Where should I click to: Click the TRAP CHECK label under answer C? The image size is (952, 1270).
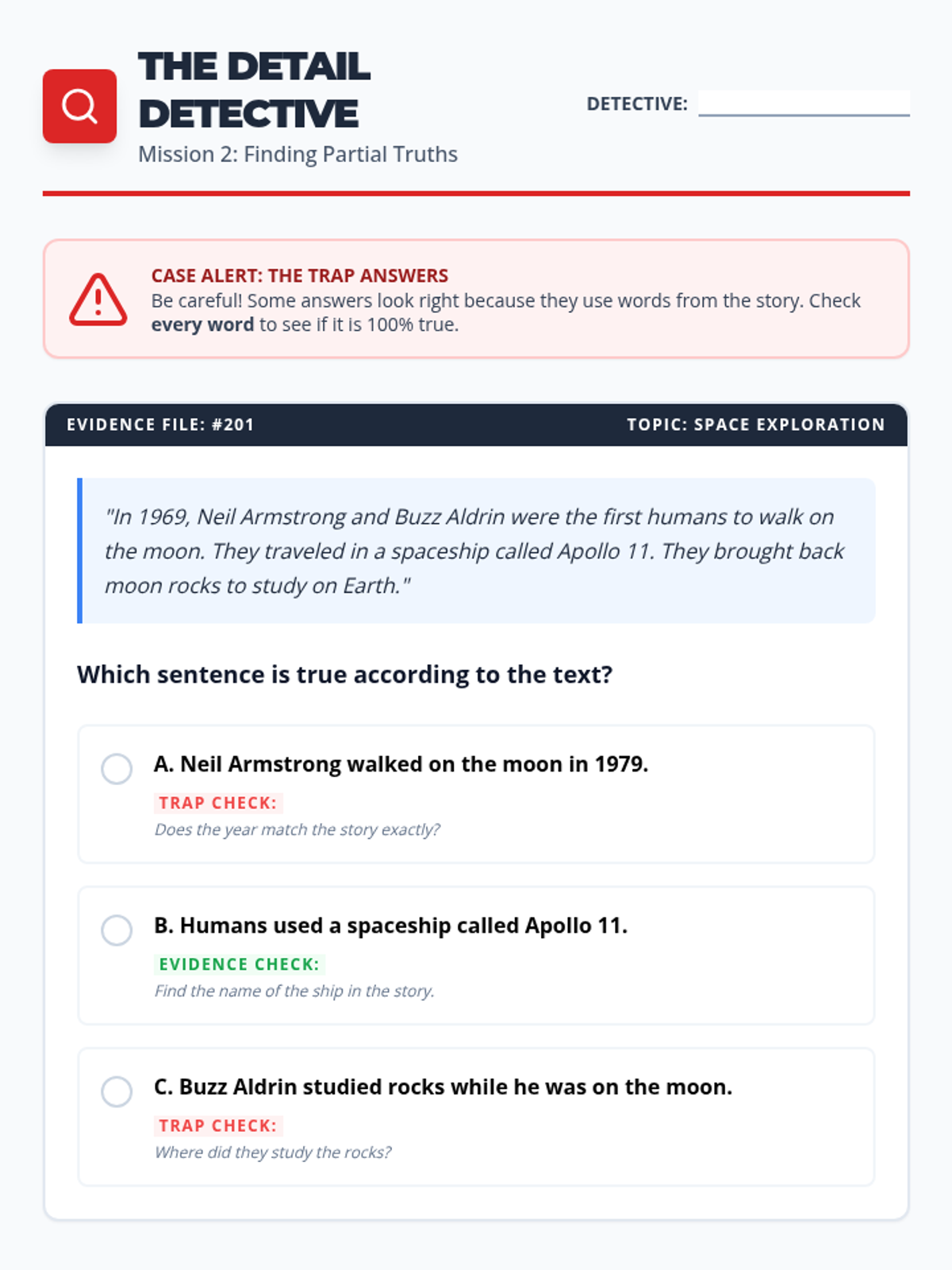(x=217, y=1126)
